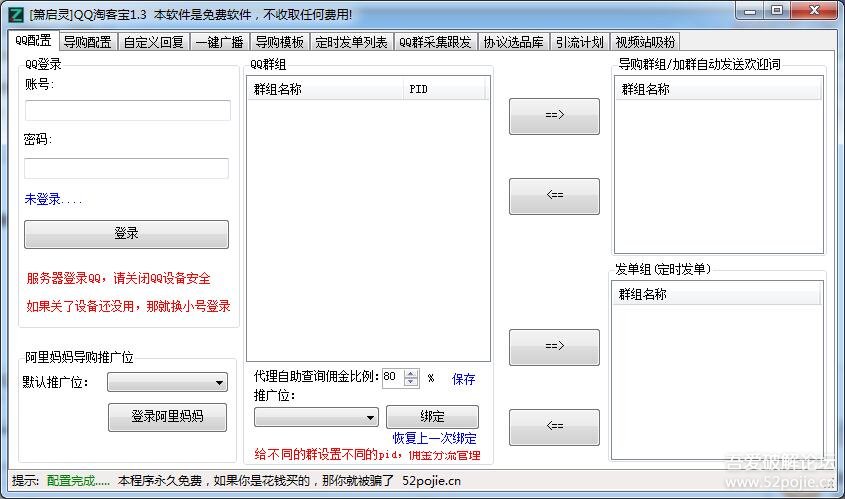The width and height of the screenshot is (845, 499).
Task: Switch to the 协议选品库 tab
Action: [x=514, y=42]
